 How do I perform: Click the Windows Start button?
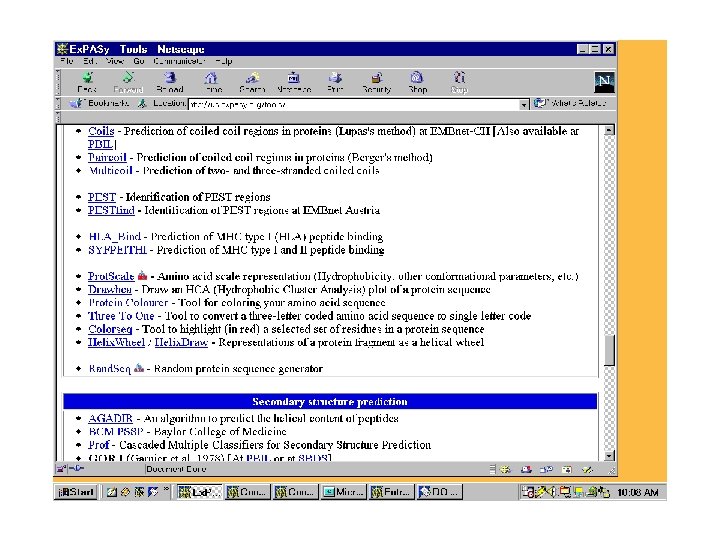tap(76, 492)
